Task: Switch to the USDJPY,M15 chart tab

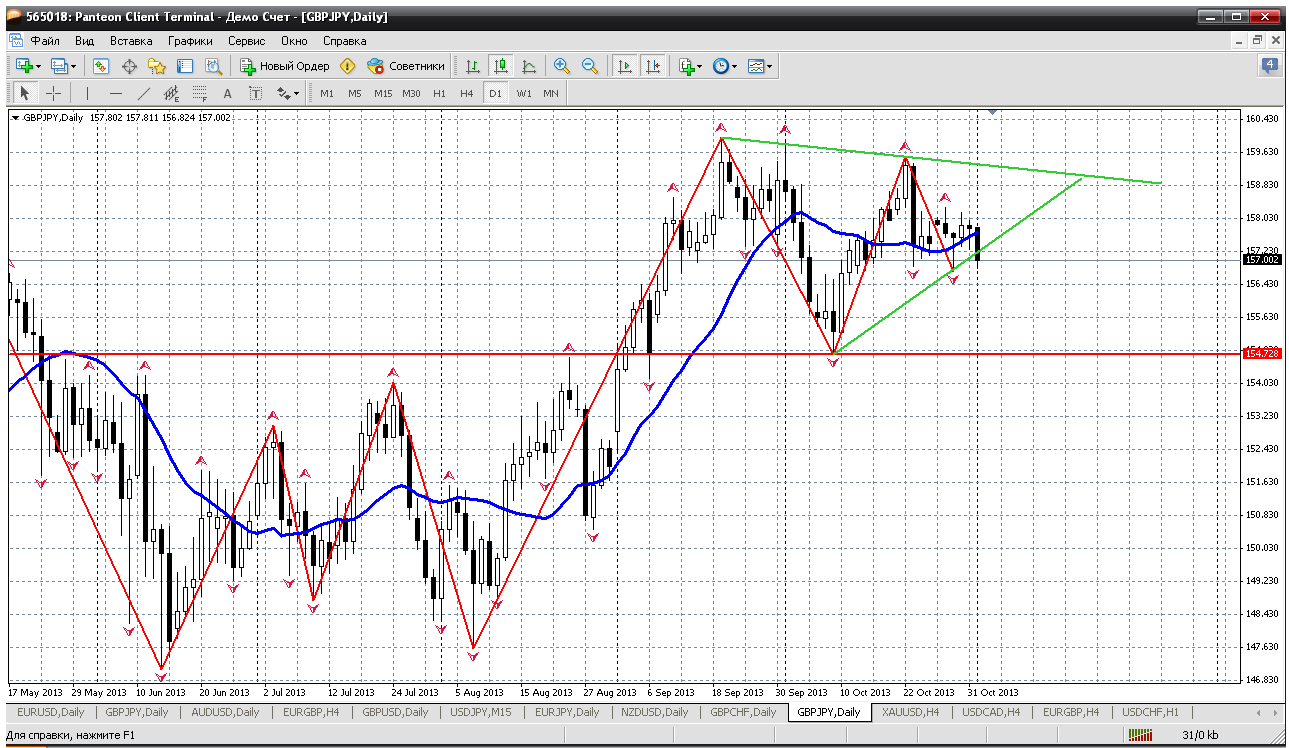Action: (481, 712)
